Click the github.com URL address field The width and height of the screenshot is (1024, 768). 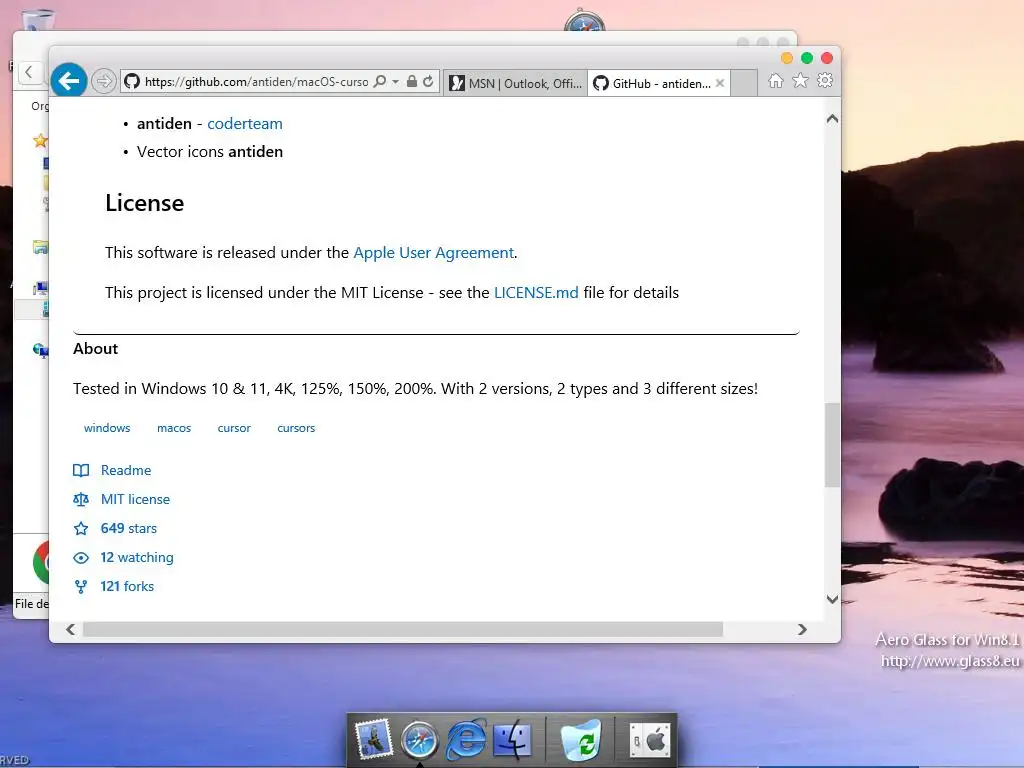tap(256, 82)
